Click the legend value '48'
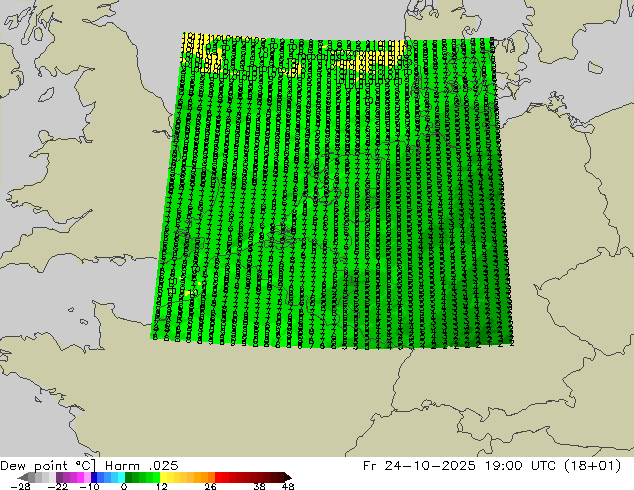The width and height of the screenshot is (634, 490). 288,486
